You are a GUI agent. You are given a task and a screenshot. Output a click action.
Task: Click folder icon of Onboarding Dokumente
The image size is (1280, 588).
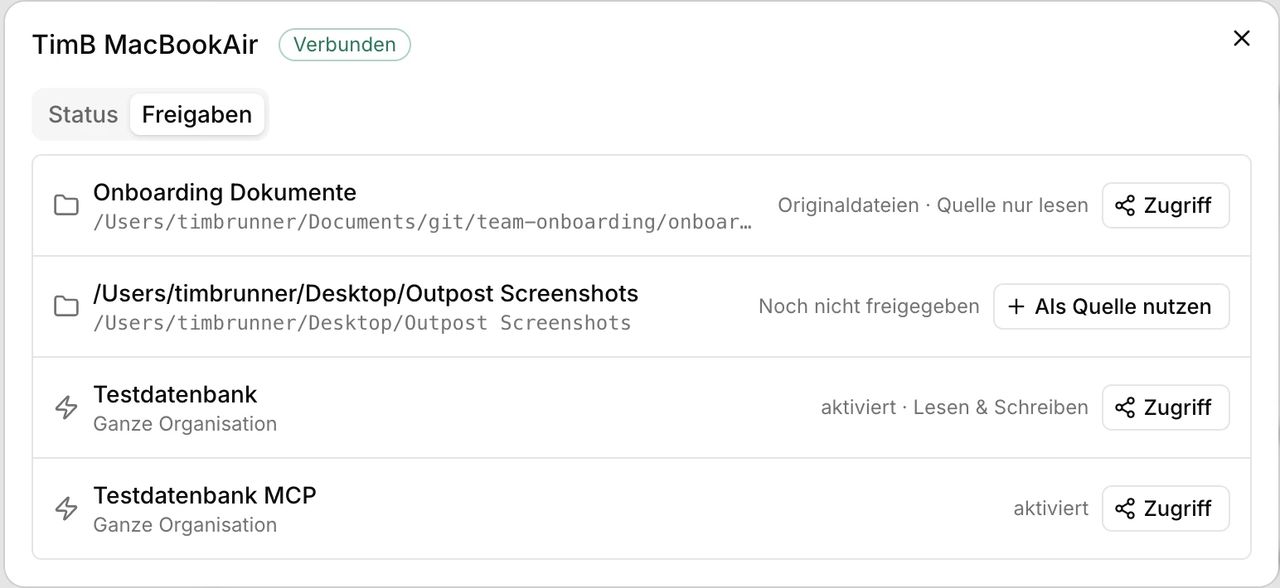(x=66, y=205)
